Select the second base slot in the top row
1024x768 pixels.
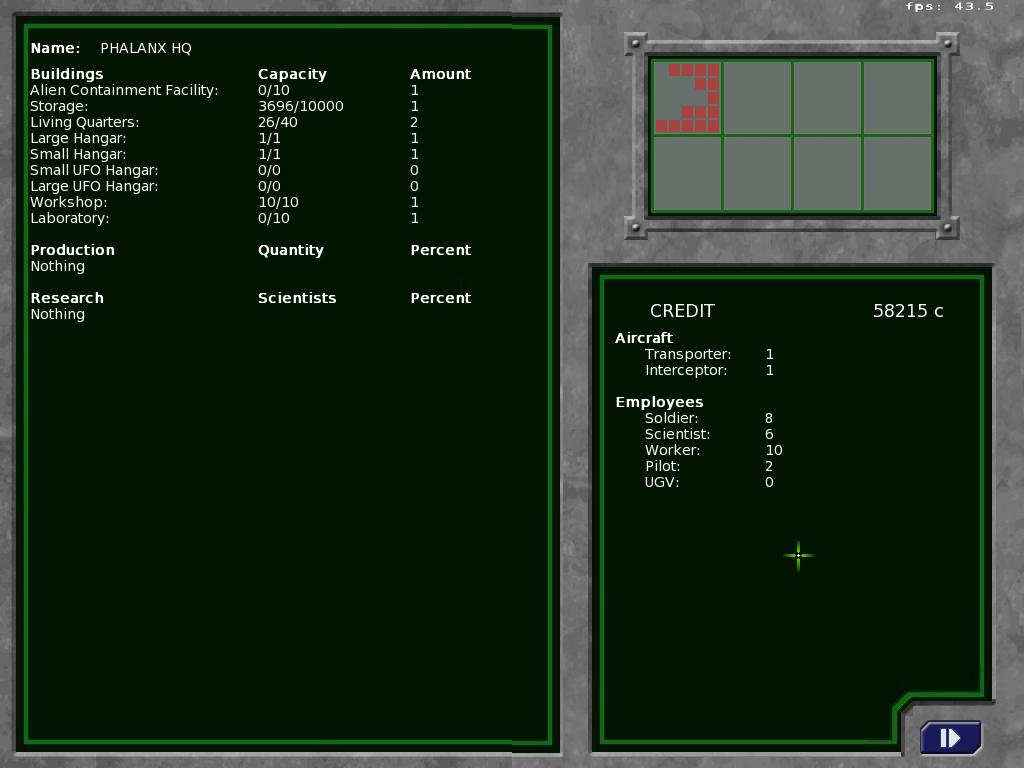(x=757, y=98)
